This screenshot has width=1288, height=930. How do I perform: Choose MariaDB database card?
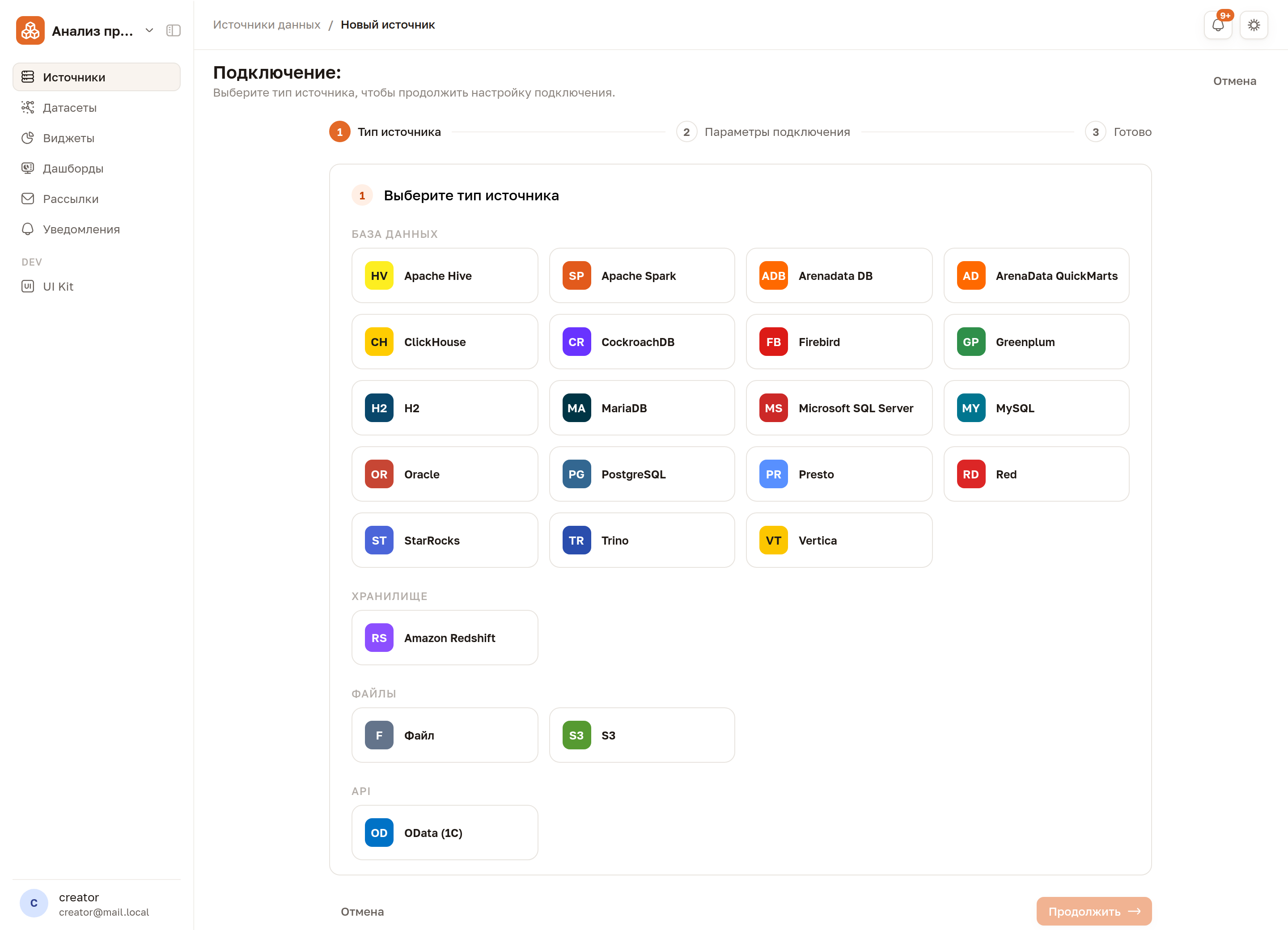(642, 408)
